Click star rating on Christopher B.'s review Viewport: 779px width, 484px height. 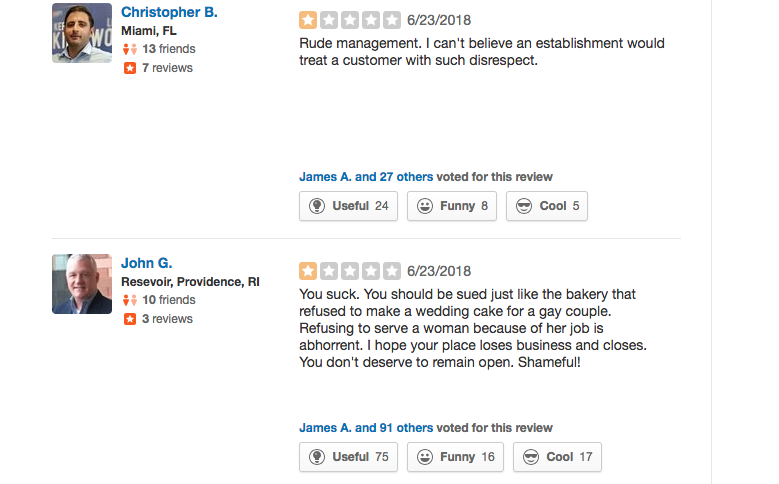(349, 20)
